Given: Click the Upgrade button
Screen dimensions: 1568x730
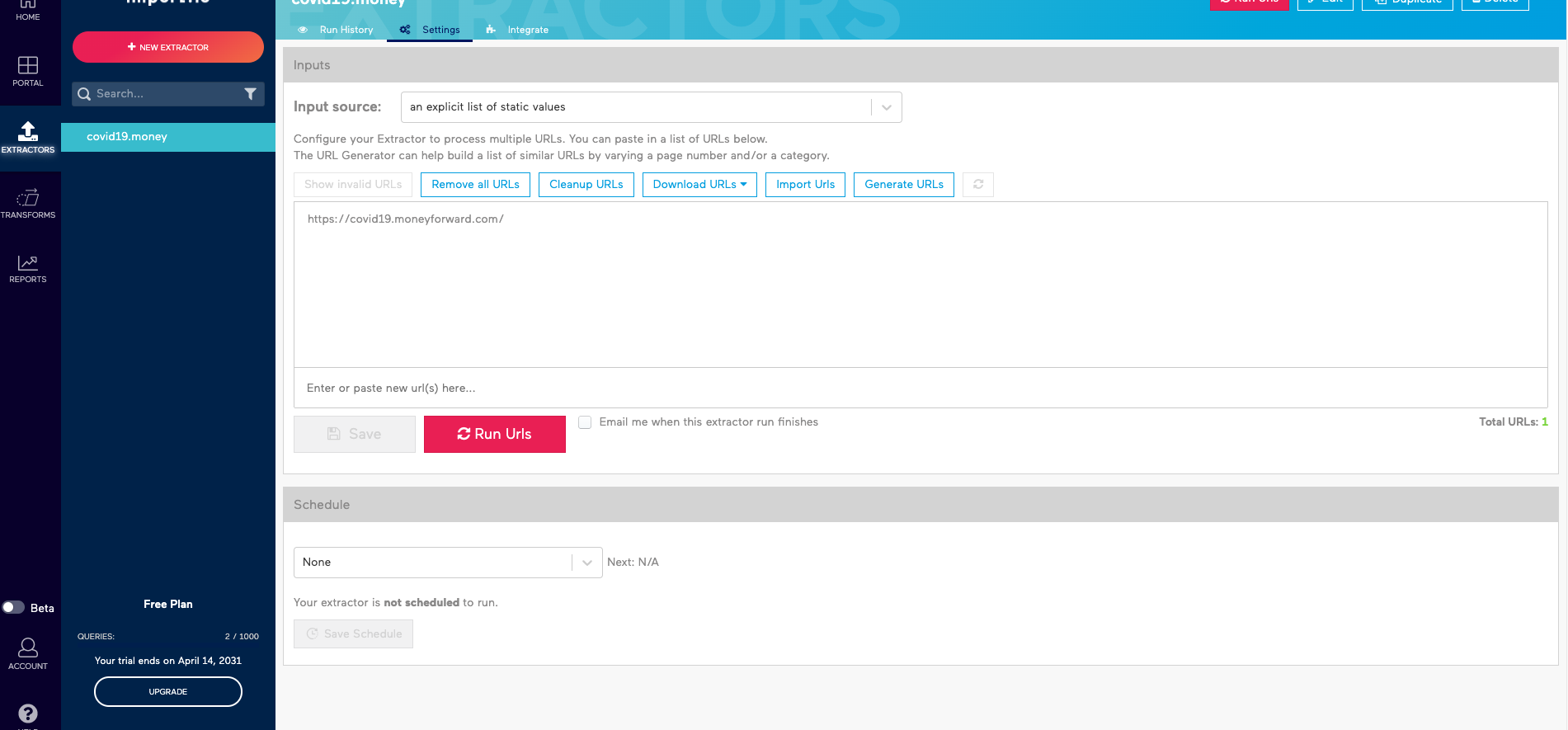Looking at the screenshot, I should [x=168, y=692].
